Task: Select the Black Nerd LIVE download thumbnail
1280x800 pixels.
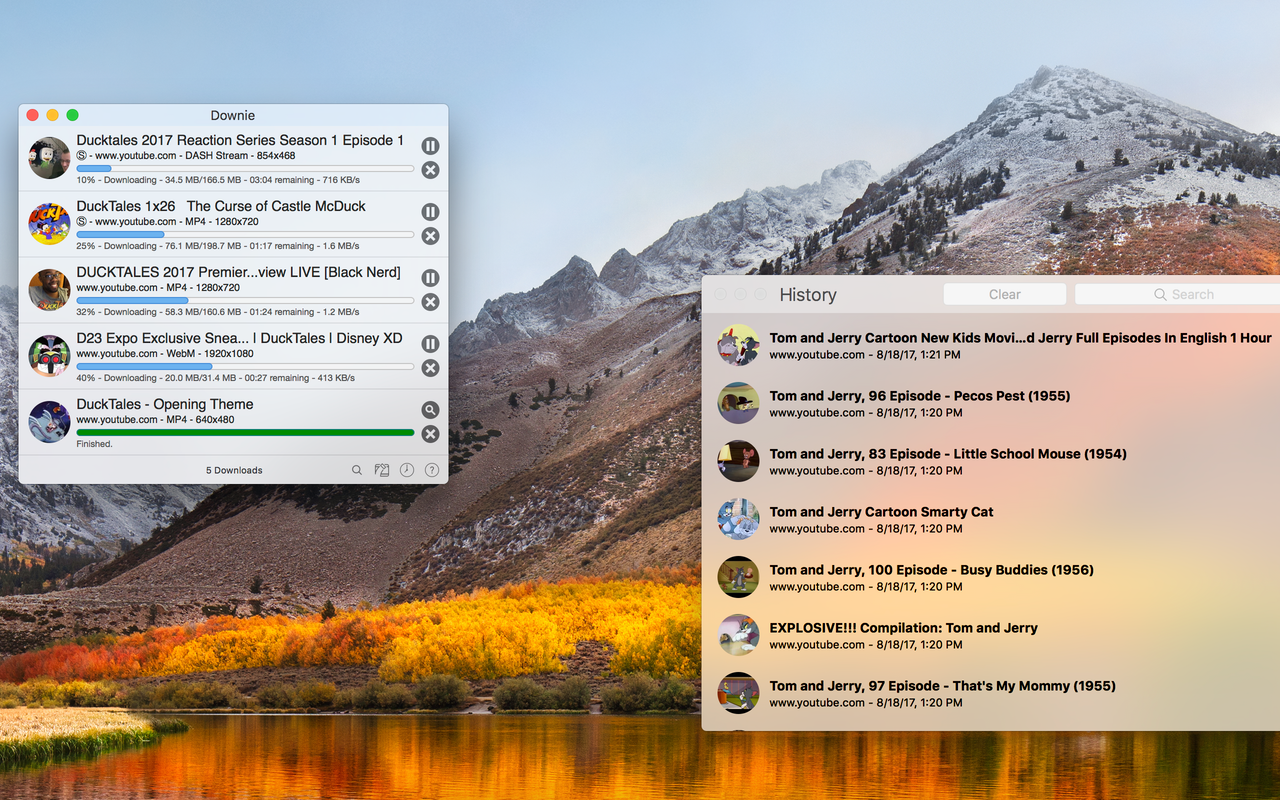Action: 49,290
